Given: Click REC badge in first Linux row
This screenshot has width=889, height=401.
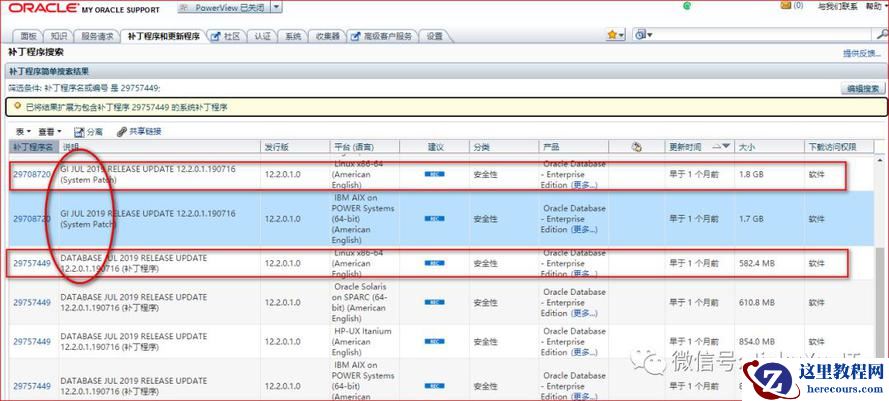Looking at the screenshot, I should (435, 176).
